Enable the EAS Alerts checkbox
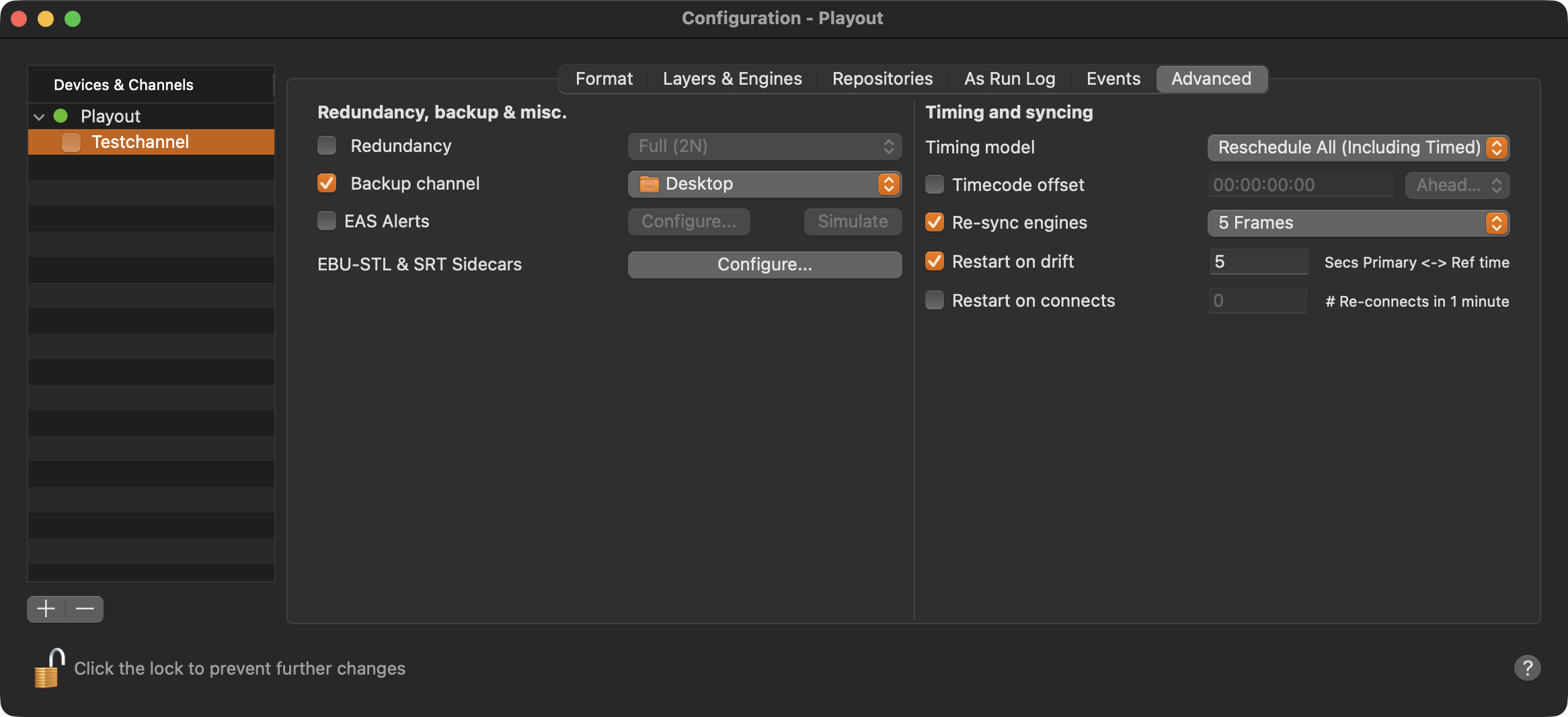This screenshot has width=1568, height=717. click(x=327, y=221)
